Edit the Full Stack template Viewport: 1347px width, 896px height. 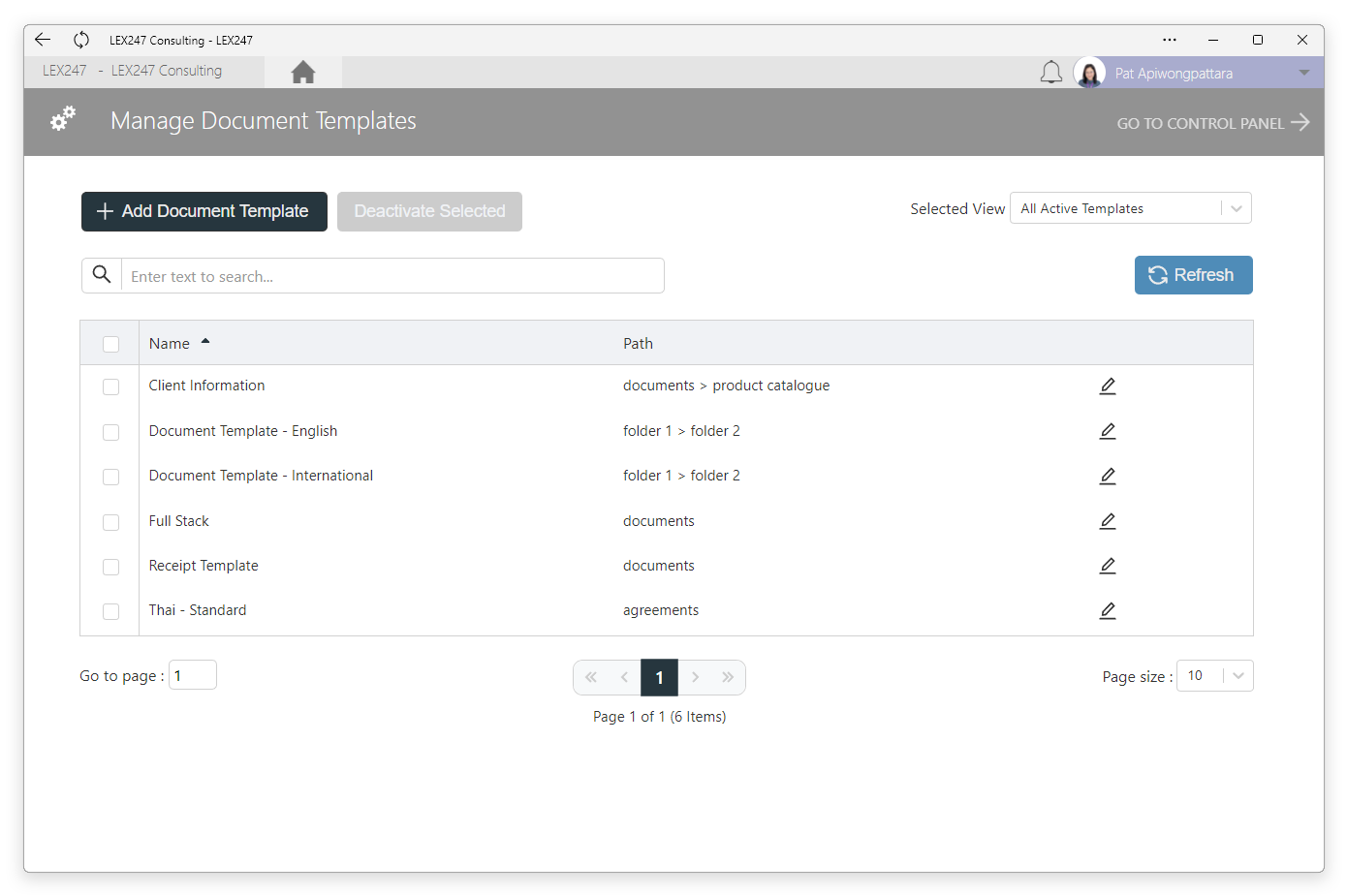pos(1108,521)
